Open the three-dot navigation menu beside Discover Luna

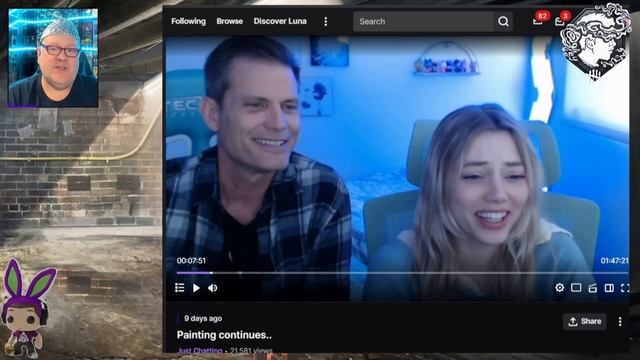pos(325,22)
